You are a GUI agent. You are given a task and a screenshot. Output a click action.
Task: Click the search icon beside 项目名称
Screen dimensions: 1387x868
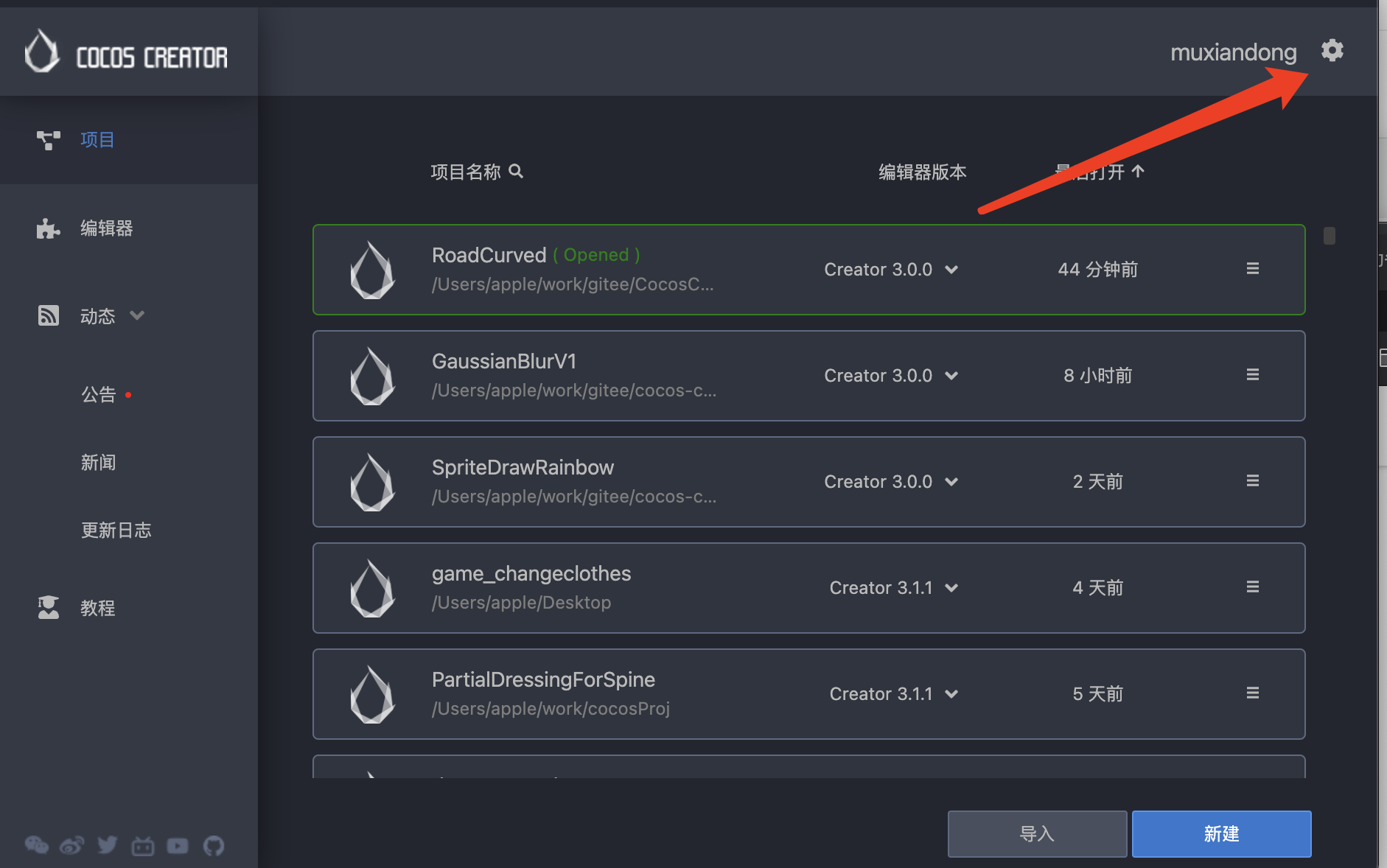(x=517, y=172)
